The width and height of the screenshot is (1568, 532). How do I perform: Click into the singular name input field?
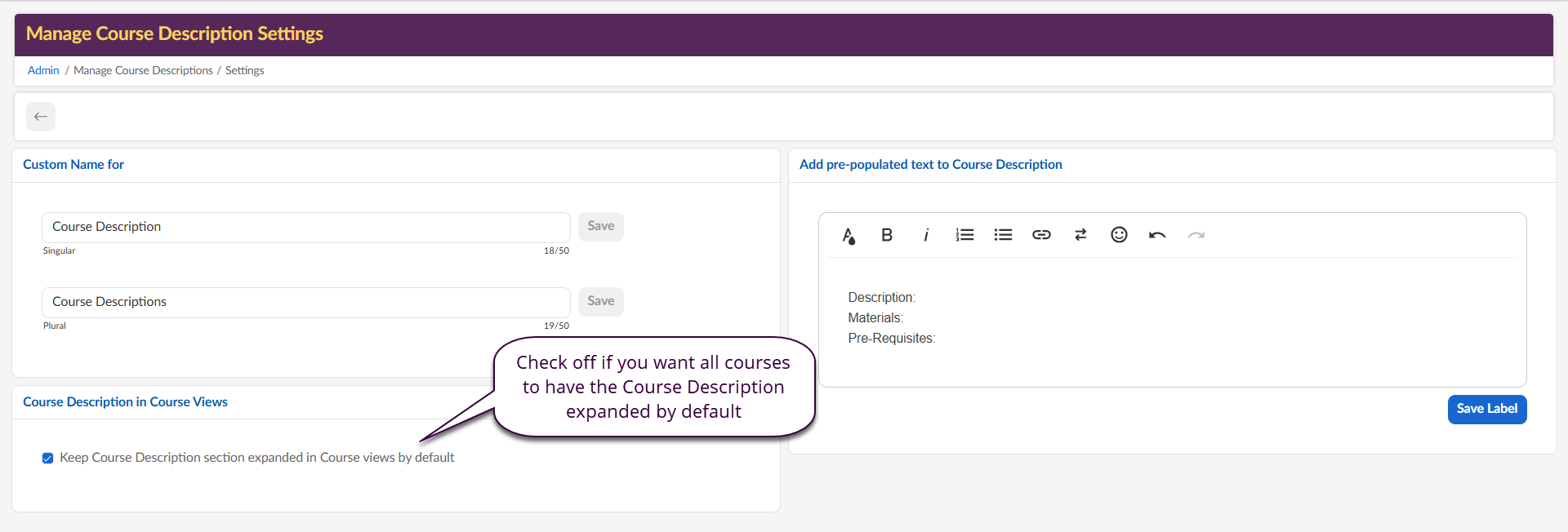tap(305, 227)
